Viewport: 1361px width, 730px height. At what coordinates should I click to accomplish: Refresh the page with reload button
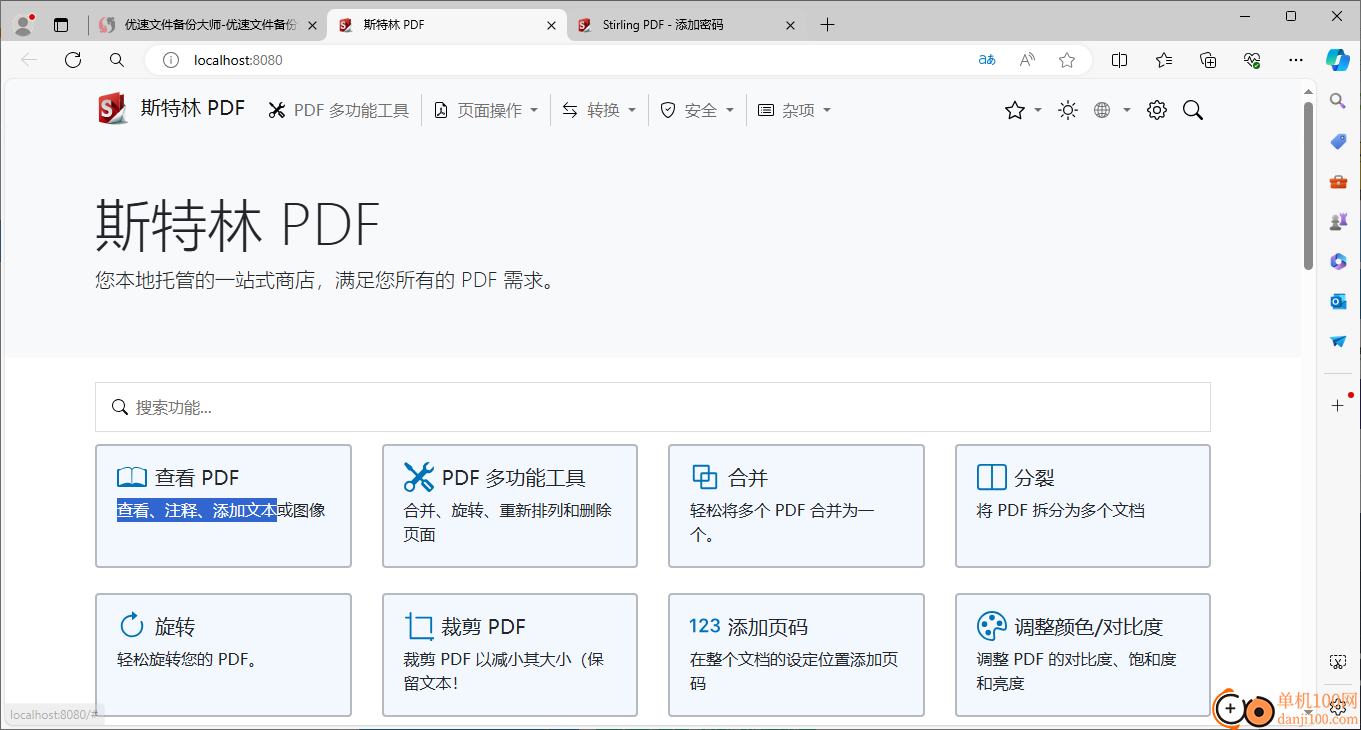pos(73,60)
